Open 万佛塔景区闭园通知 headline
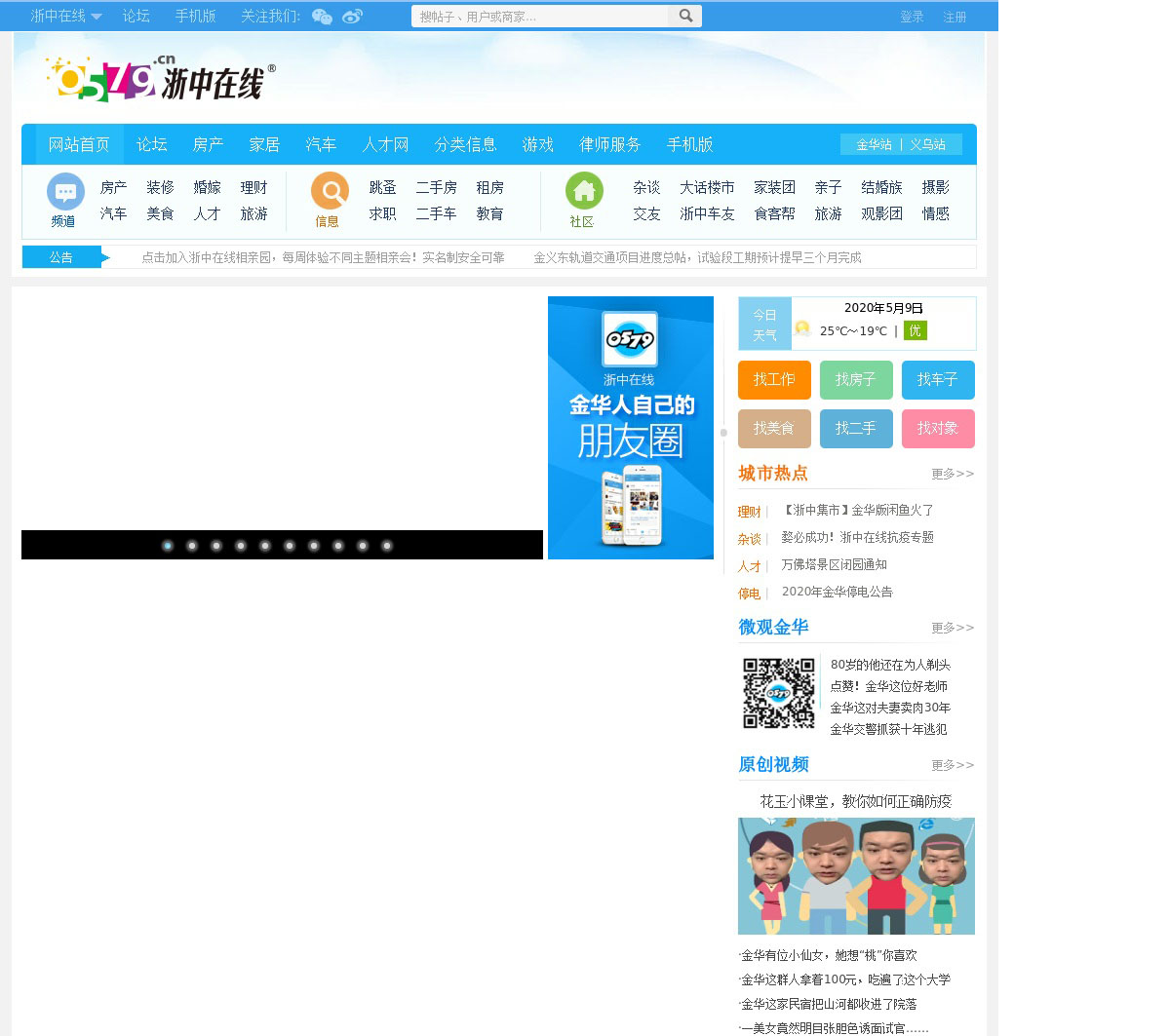1170x1036 pixels. click(835, 564)
